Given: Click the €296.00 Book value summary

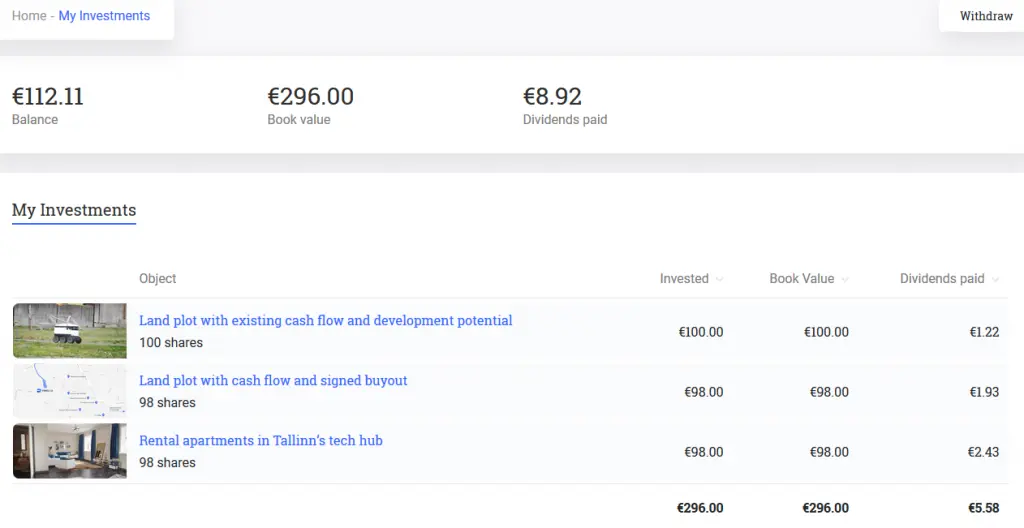Looking at the screenshot, I should 311,97.
